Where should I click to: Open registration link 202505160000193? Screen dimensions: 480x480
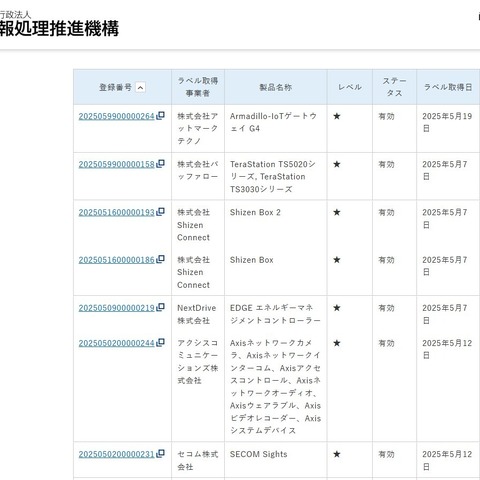[116, 212]
